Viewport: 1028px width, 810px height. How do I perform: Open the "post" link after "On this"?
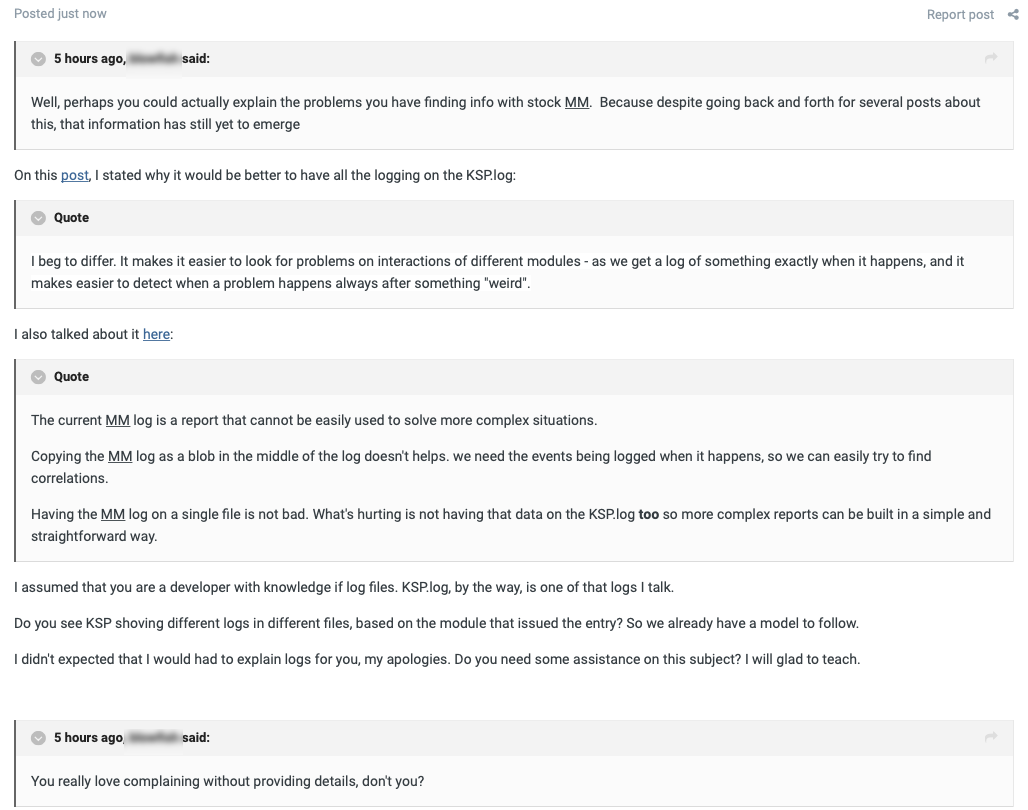tap(75, 175)
